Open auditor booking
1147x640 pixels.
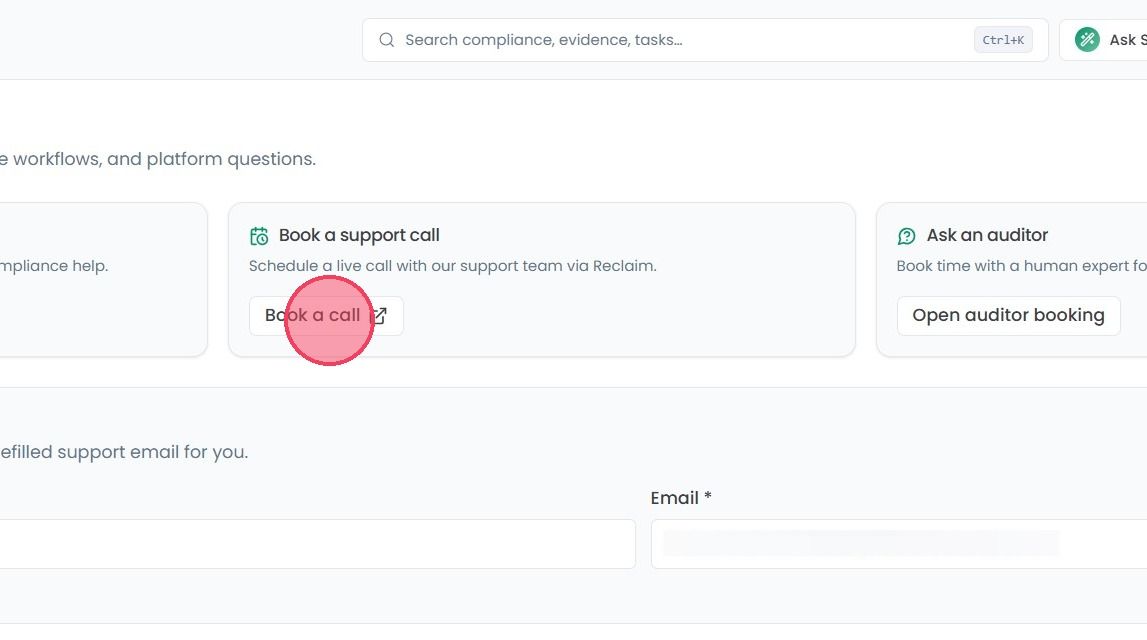(1008, 316)
